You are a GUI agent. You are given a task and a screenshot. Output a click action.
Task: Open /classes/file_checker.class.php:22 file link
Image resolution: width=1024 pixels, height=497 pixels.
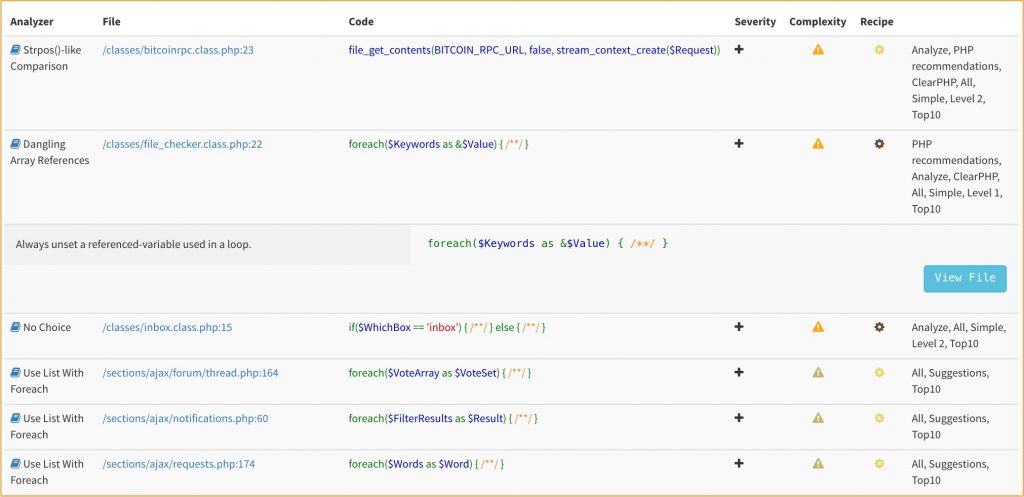tap(182, 144)
